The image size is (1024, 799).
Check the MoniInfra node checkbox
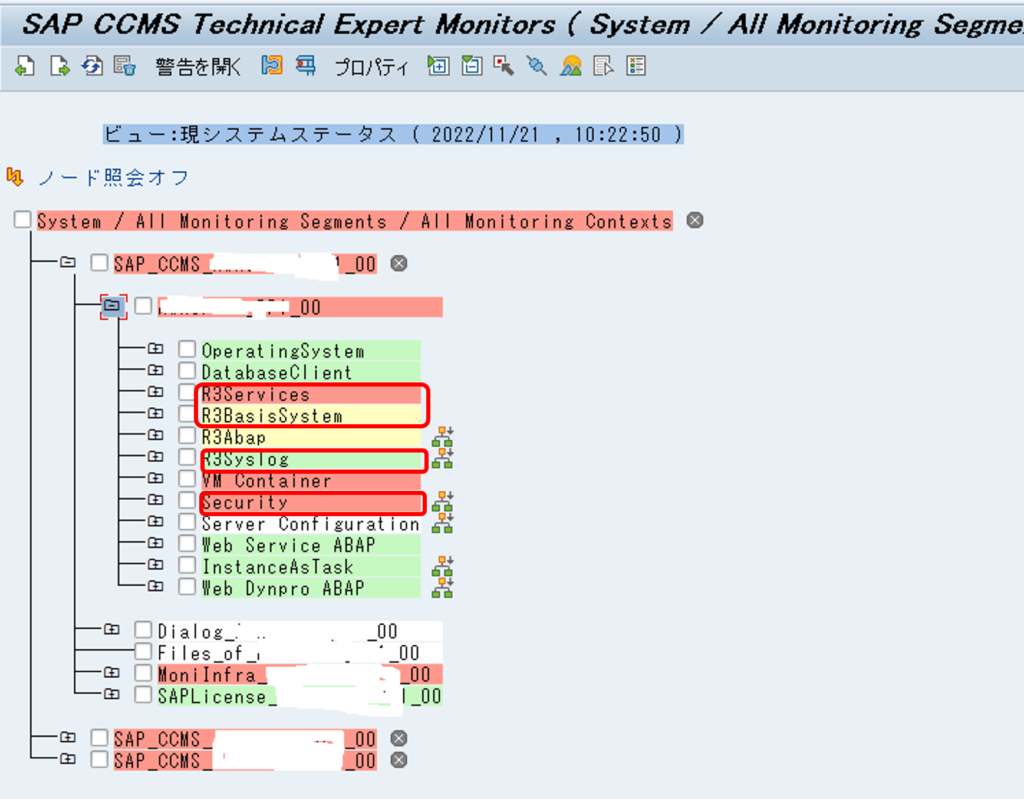point(143,672)
